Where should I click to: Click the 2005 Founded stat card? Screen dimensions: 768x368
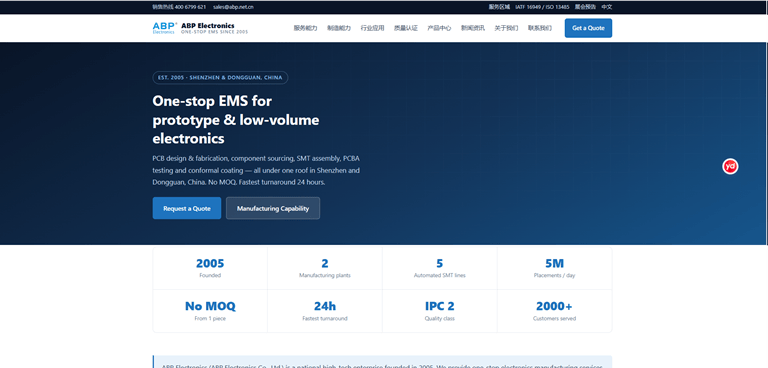pyautogui.click(x=210, y=268)
